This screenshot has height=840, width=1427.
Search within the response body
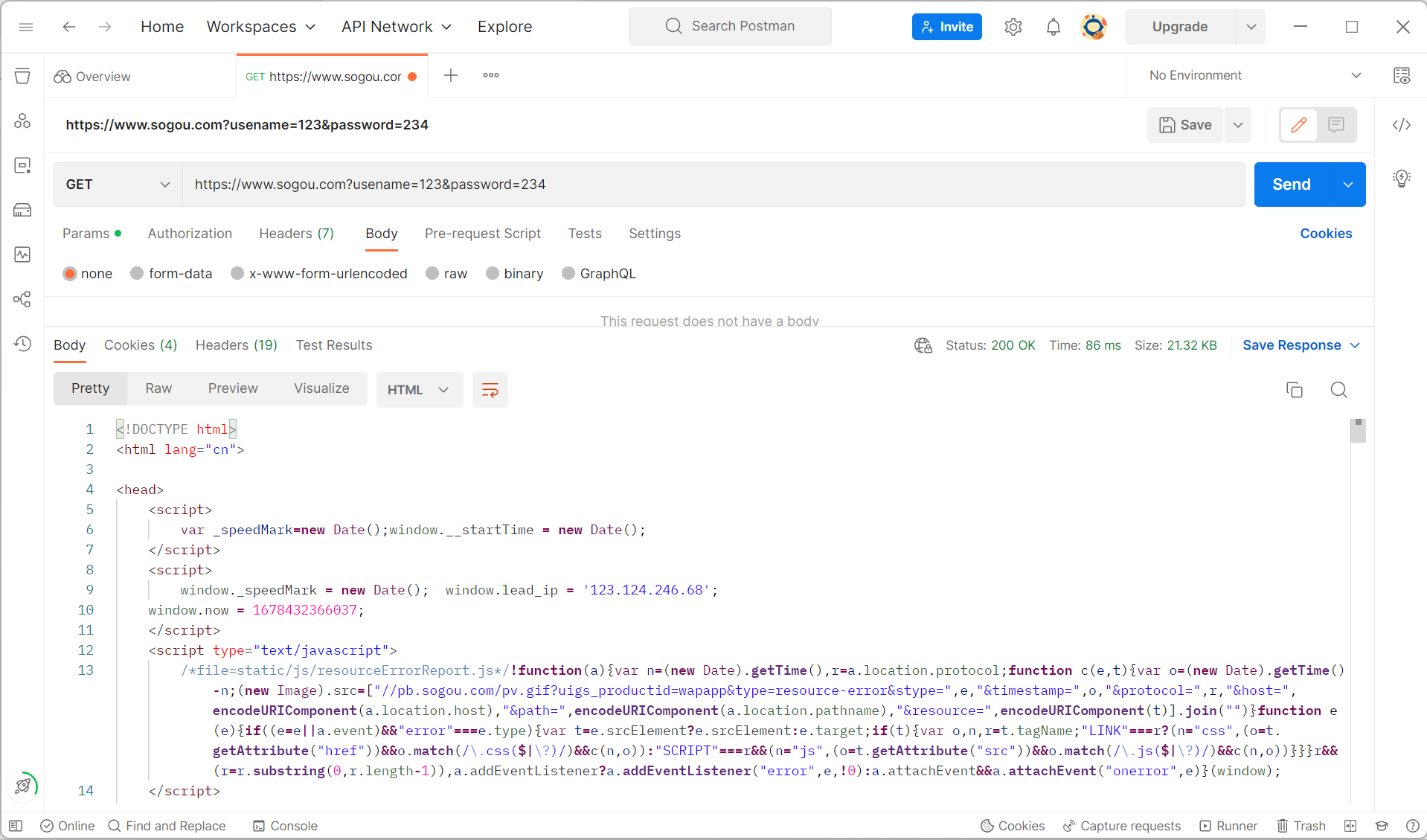(1339, 390)
